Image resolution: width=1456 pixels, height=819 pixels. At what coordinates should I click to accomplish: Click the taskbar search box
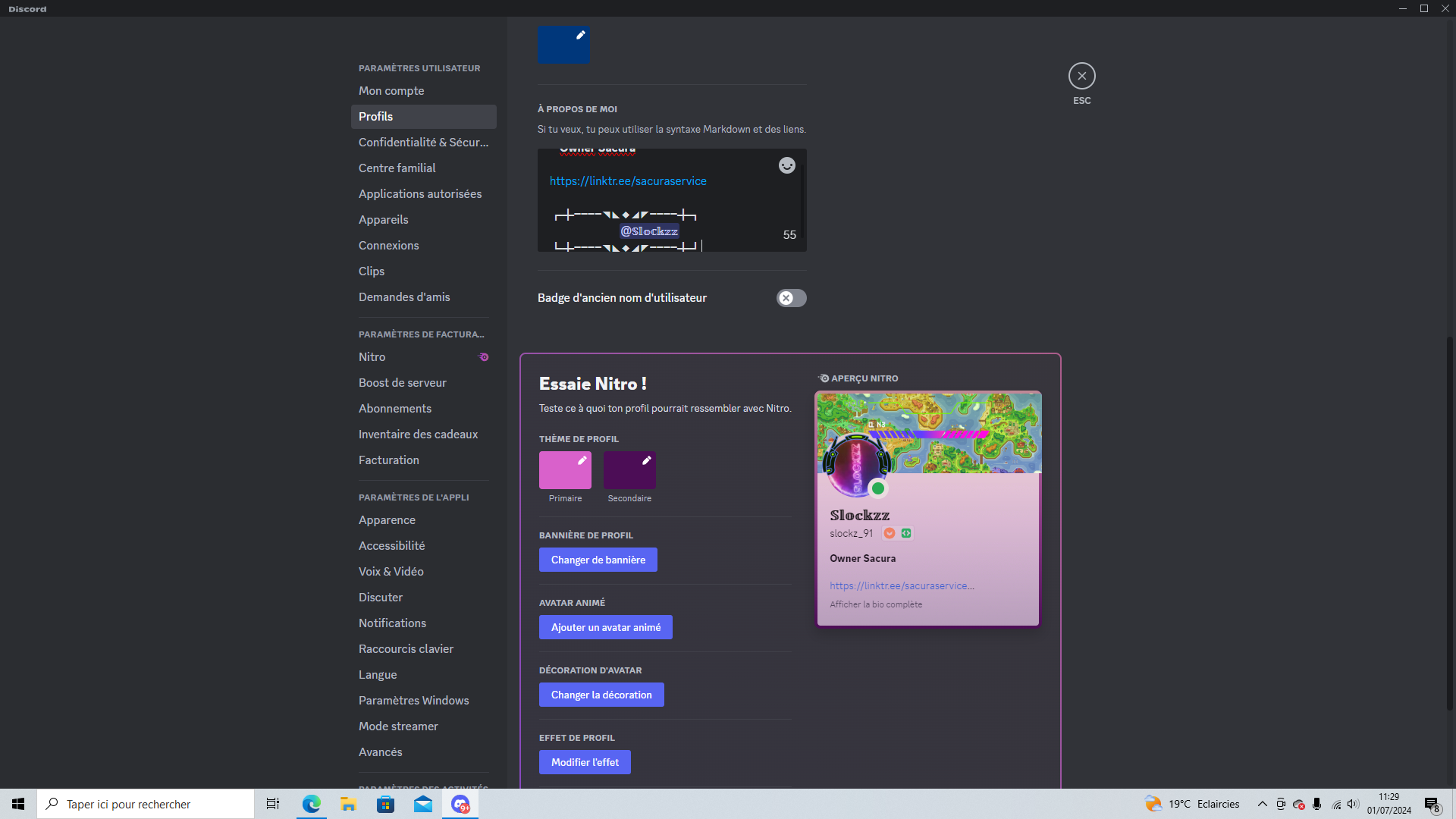[146, 804]
